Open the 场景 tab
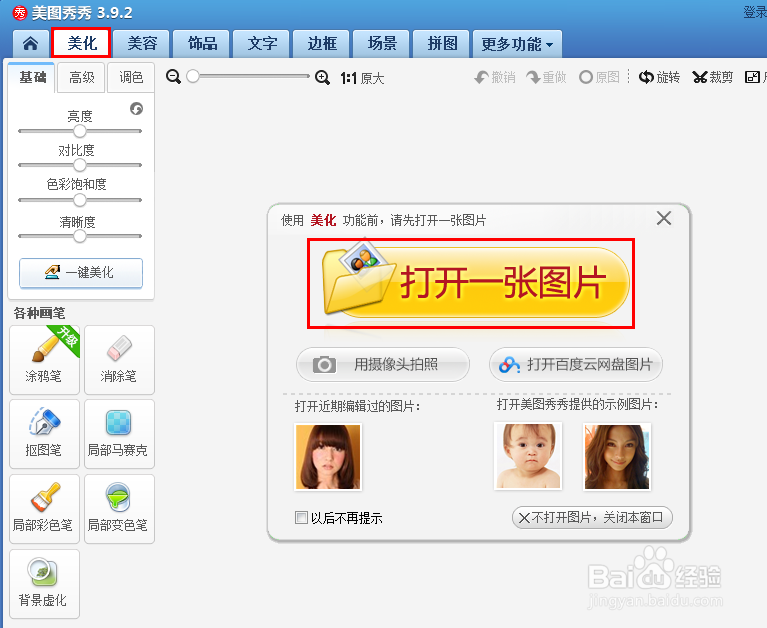 click(x=382, y=44)
